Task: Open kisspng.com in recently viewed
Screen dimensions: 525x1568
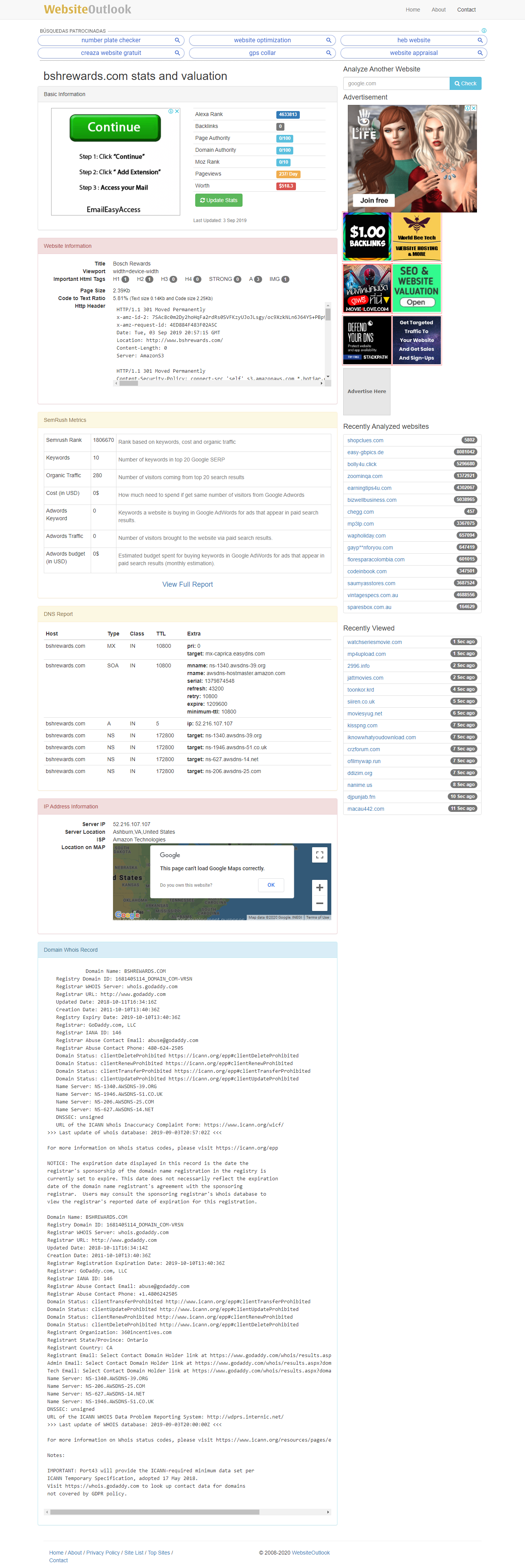Action: tap(362, 725)
